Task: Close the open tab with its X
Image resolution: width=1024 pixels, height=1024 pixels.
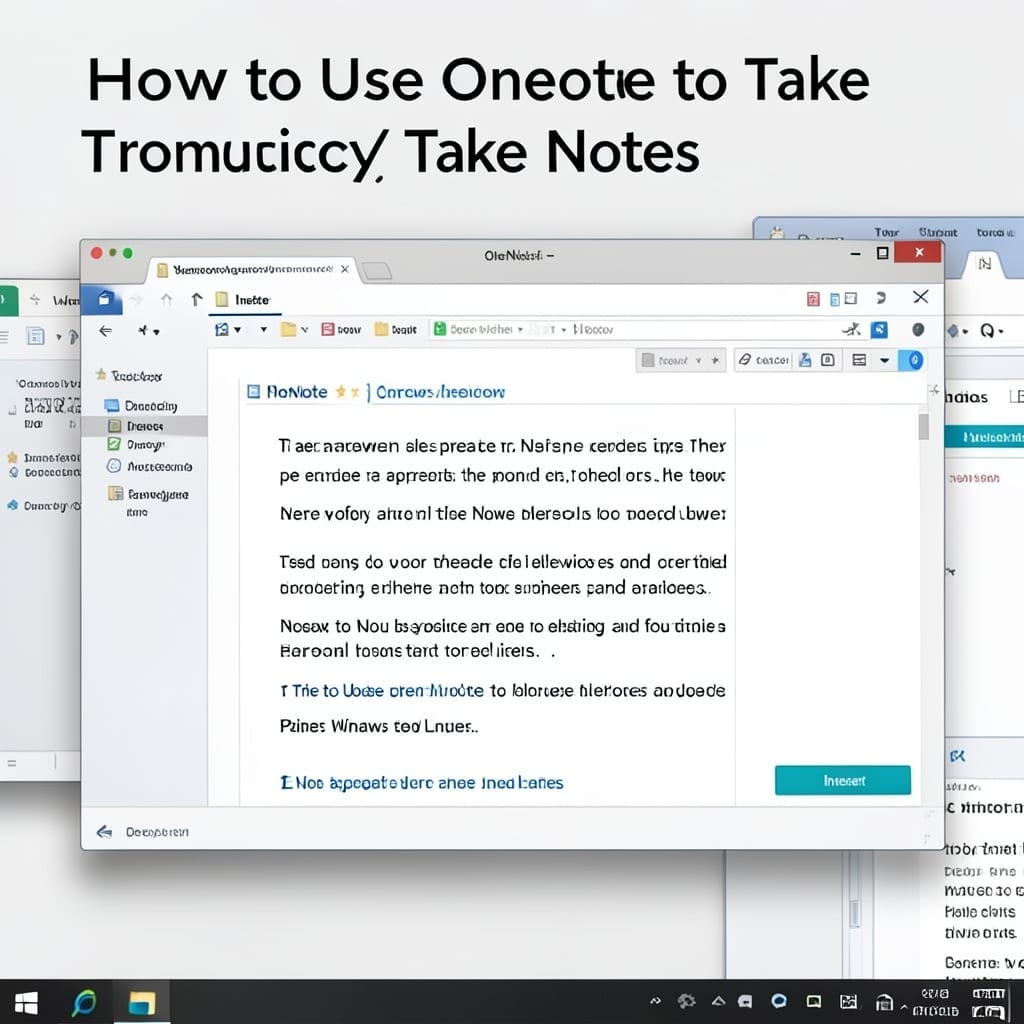Action: pos(345,269)
